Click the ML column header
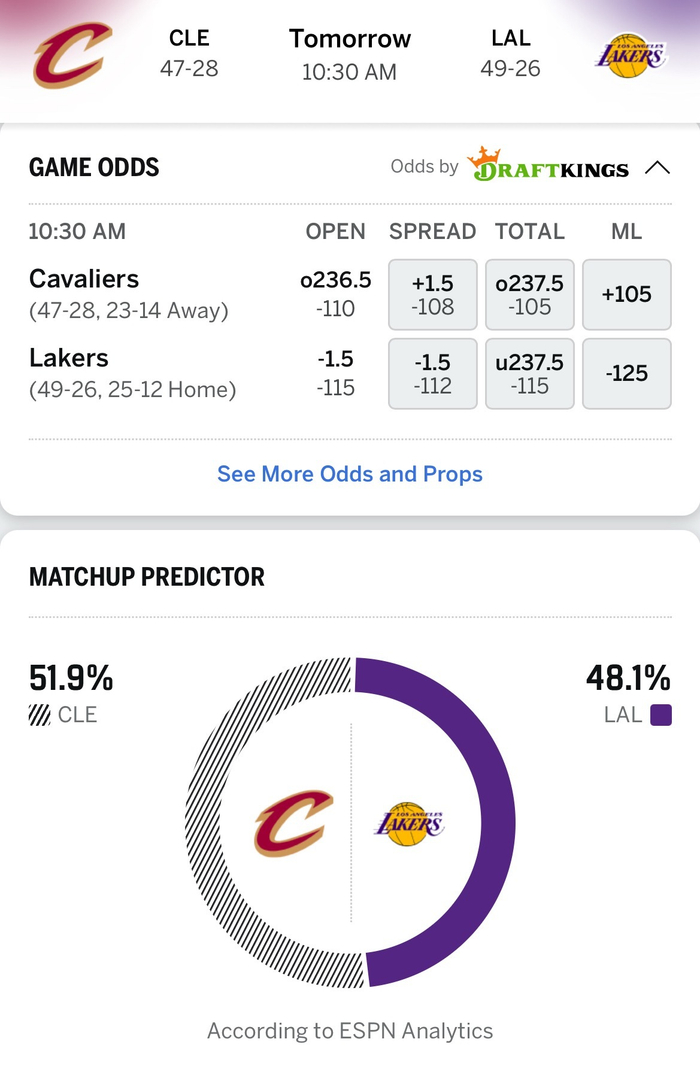The height and width of the screenshot is (1069, 700). point(627,231)
